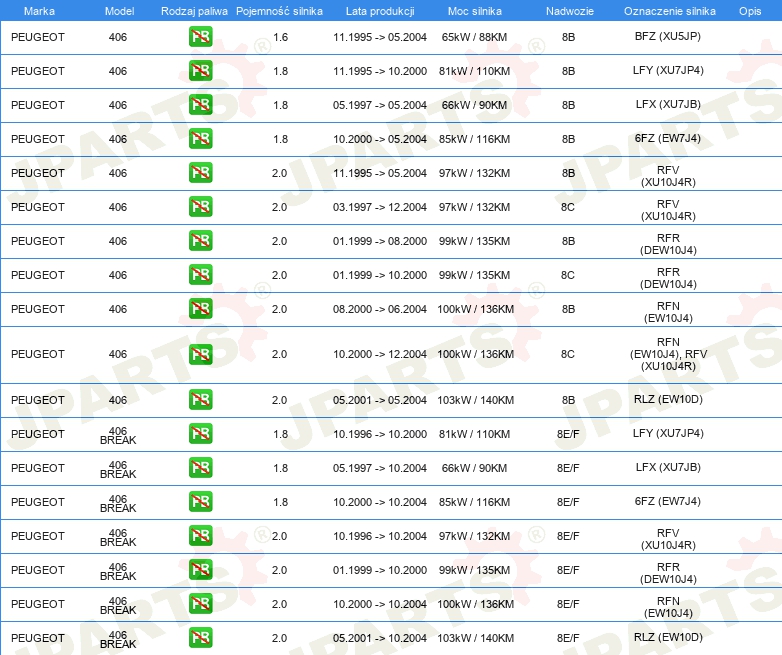Select the date range 01.1999 -> 08.2000
782x655 pixels.
(x=380, y=240)
